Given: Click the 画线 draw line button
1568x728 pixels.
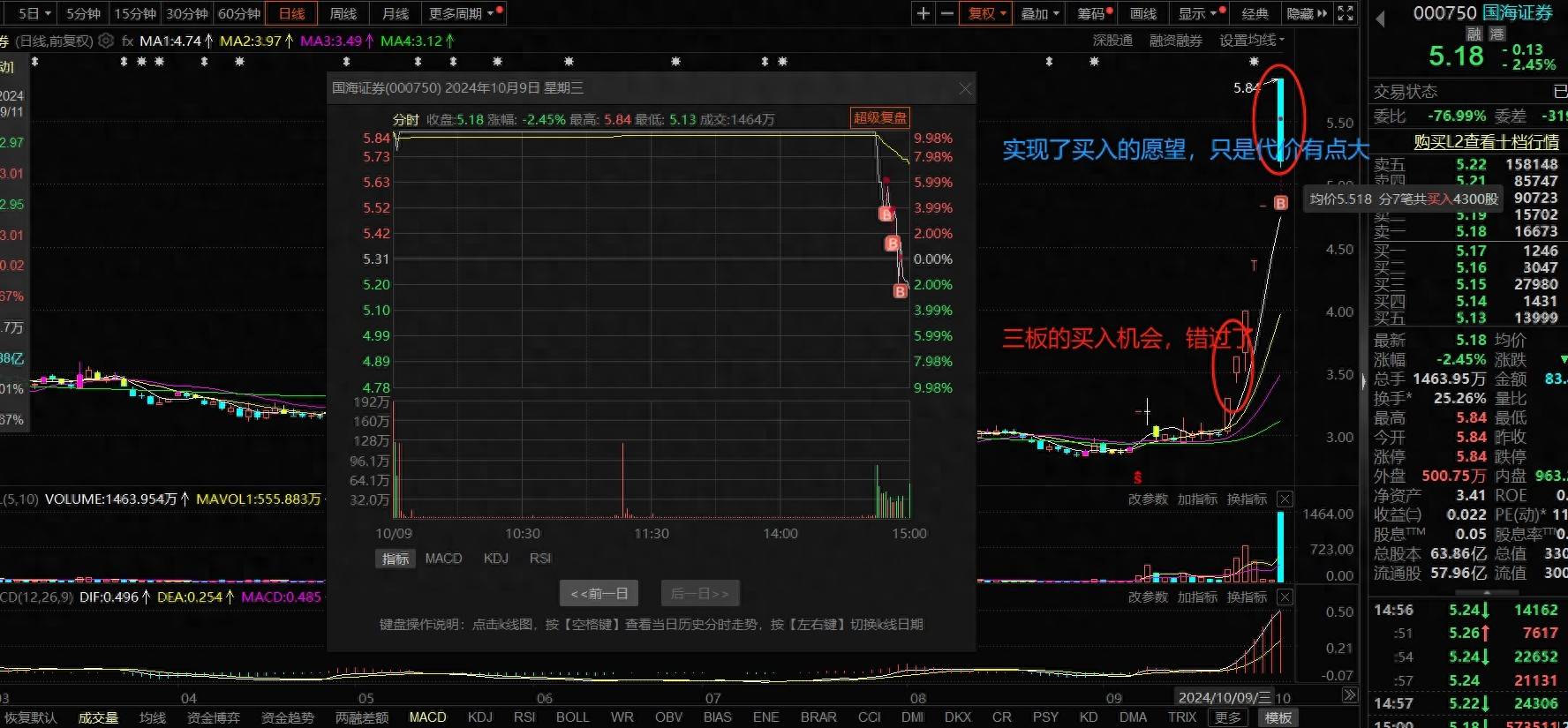Looking at the screenshot, I should pyautogui.click(x=1143, y=13).
